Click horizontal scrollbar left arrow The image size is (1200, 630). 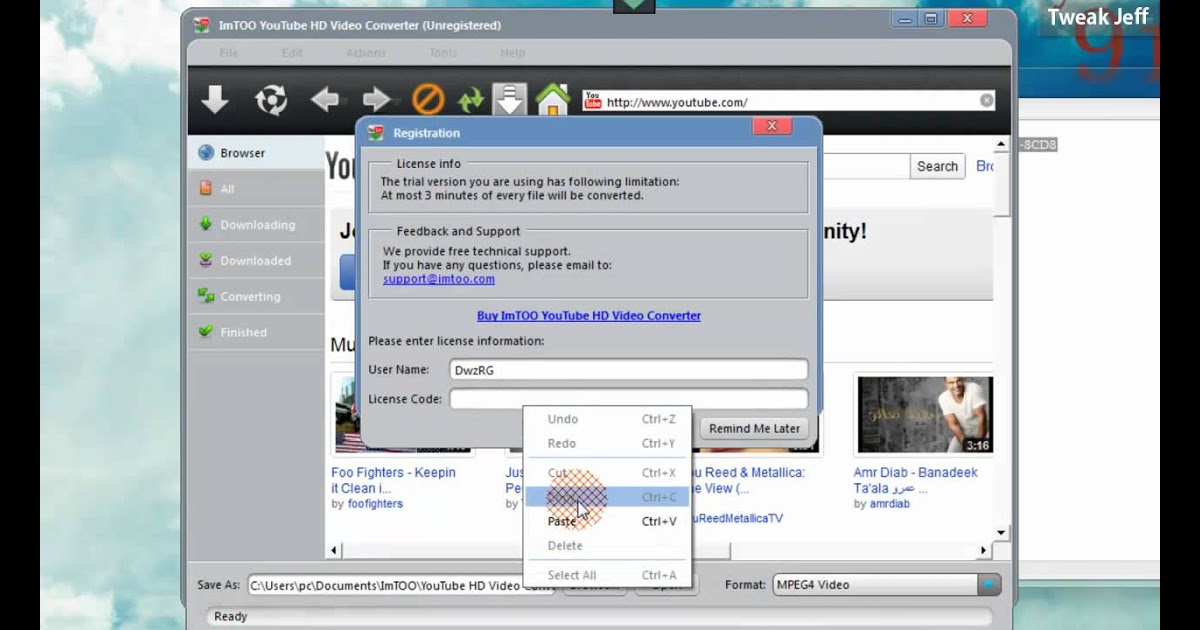click(x=335, y=551)
